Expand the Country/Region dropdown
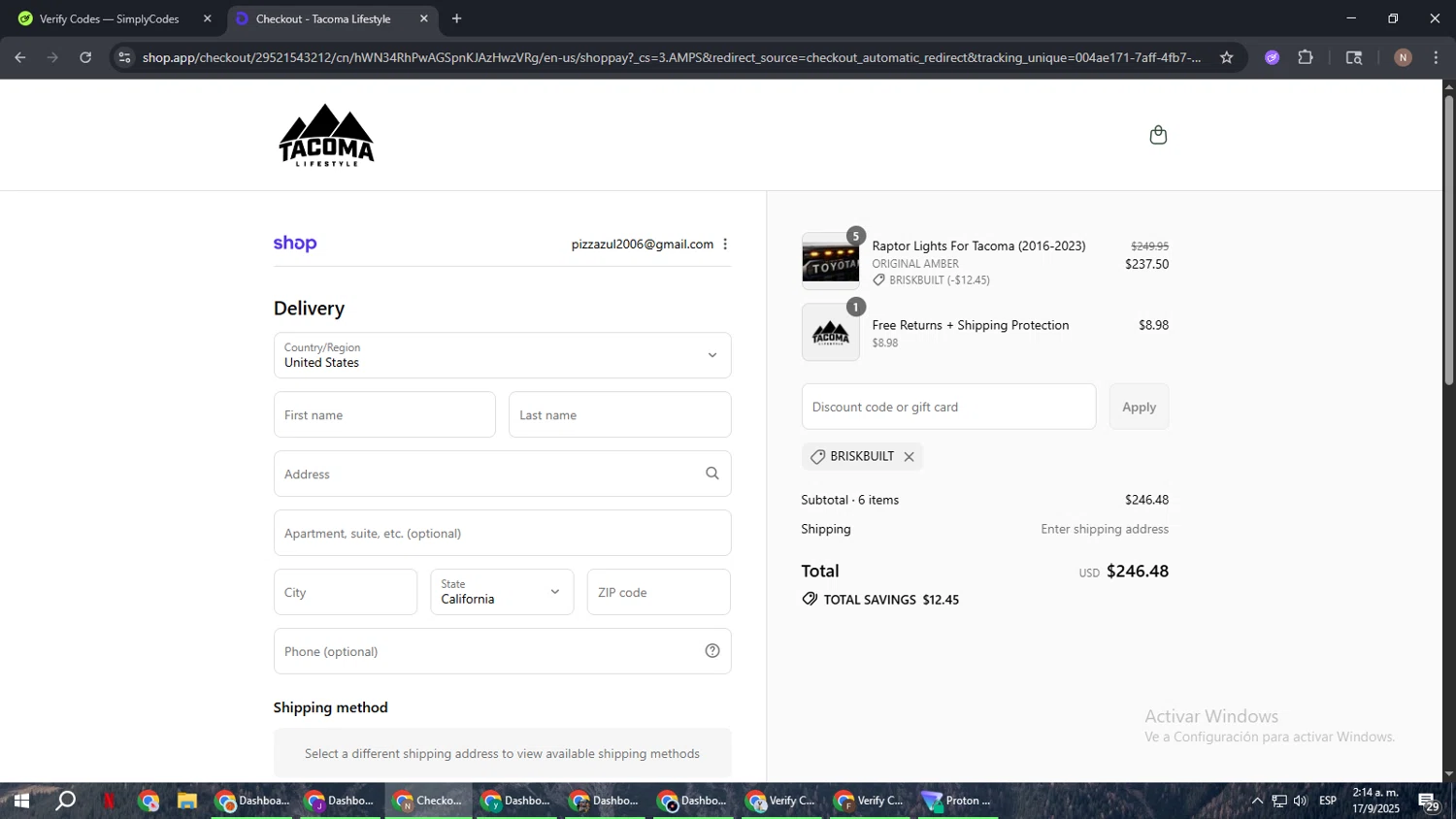Viewport: 1456px width, 819px height. pos(502,355)
